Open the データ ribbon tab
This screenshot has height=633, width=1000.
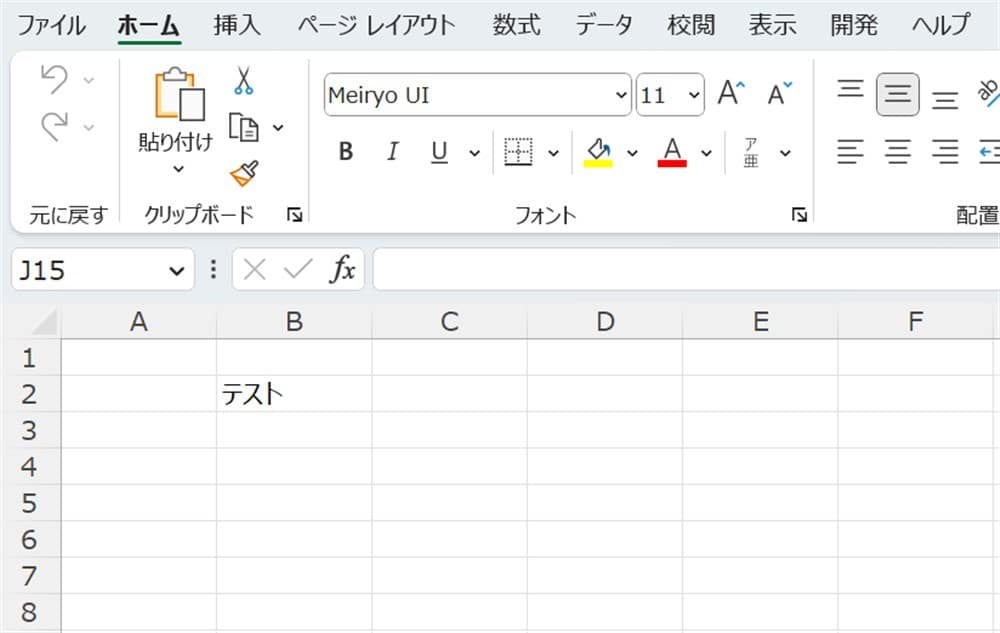603,25
